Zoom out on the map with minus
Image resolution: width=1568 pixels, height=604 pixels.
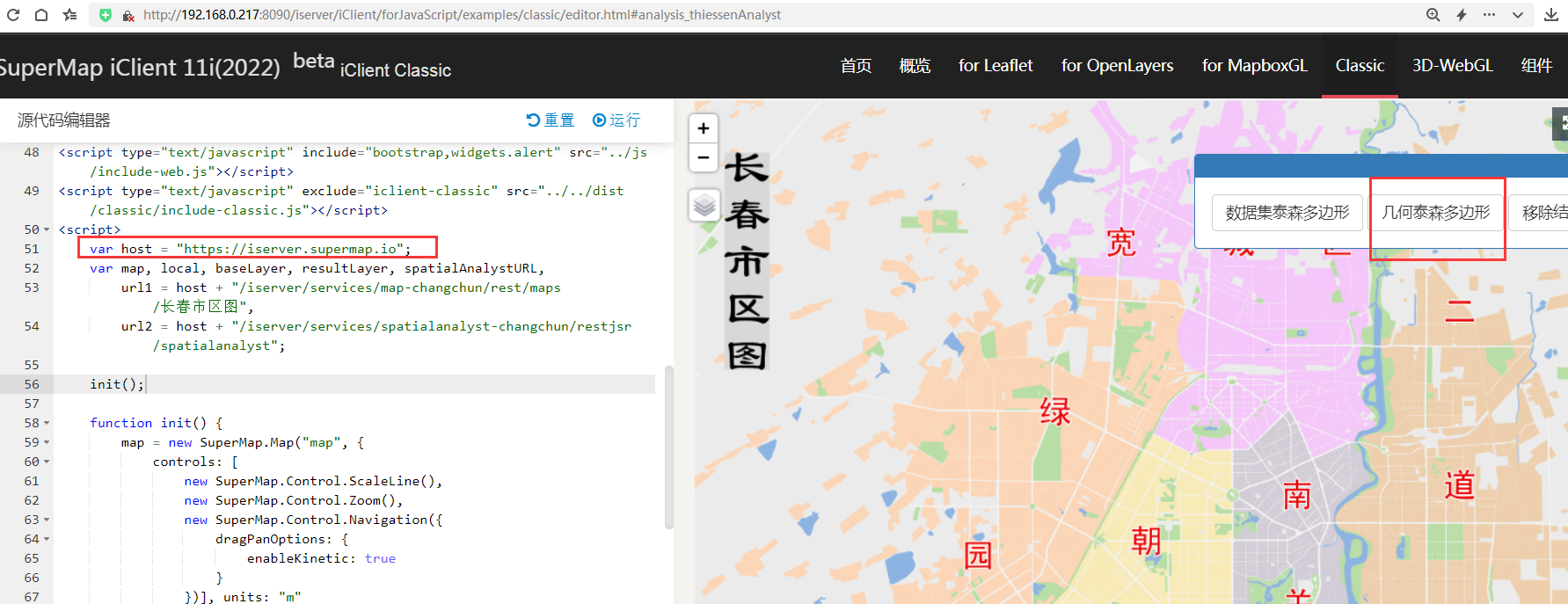(704, 158)
